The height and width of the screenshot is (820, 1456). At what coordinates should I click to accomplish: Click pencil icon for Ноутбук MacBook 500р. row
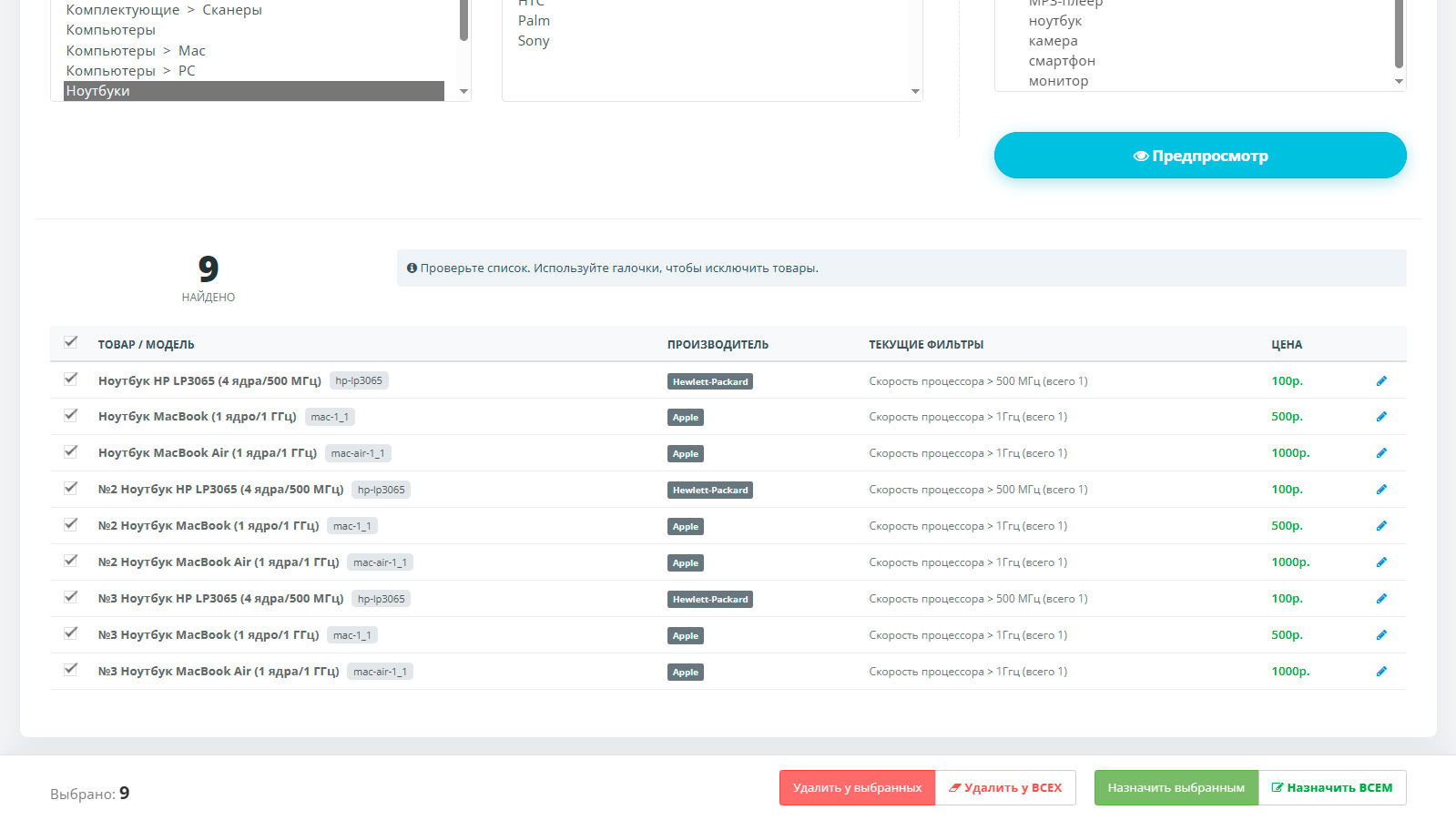(1381, 417)
